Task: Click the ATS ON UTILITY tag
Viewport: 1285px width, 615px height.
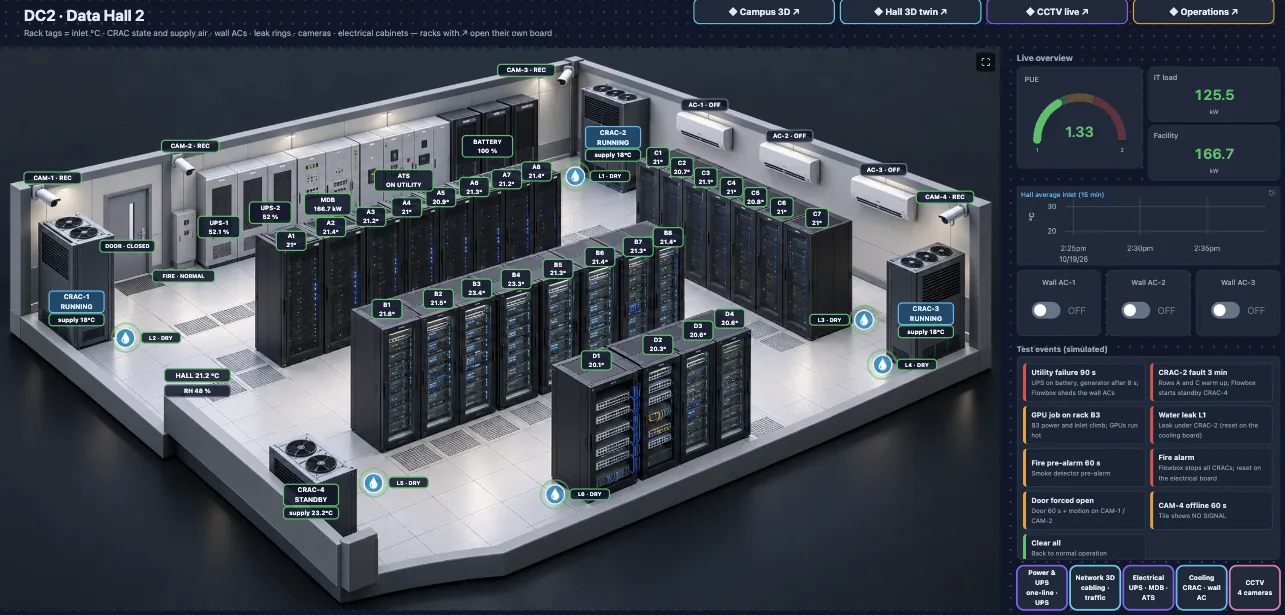Action: [404, 180]
